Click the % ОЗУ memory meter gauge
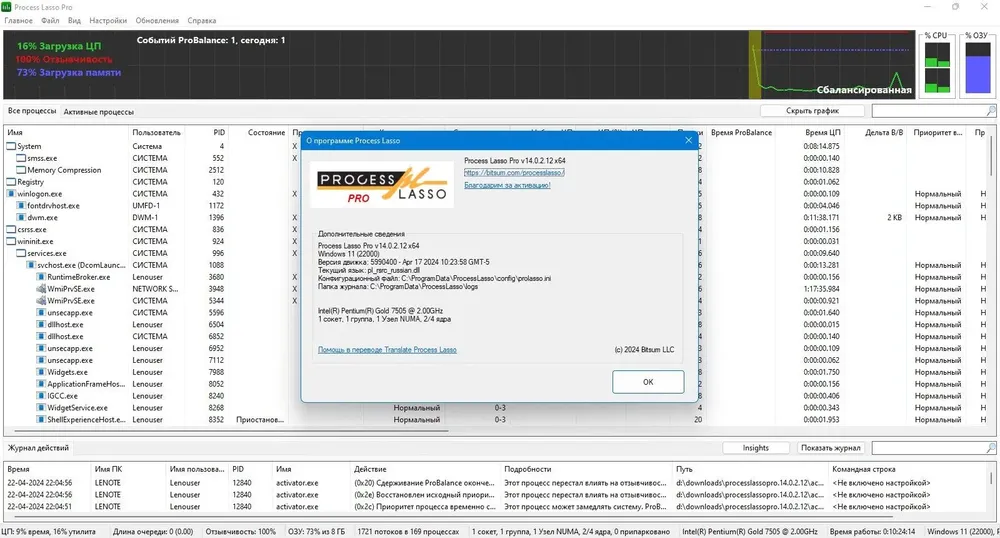 coord(977,68)
